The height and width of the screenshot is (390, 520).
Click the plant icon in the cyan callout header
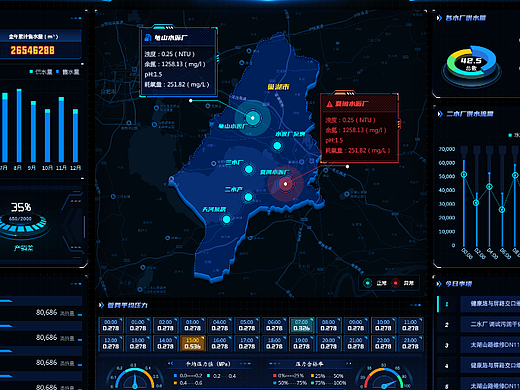(148, 38)
